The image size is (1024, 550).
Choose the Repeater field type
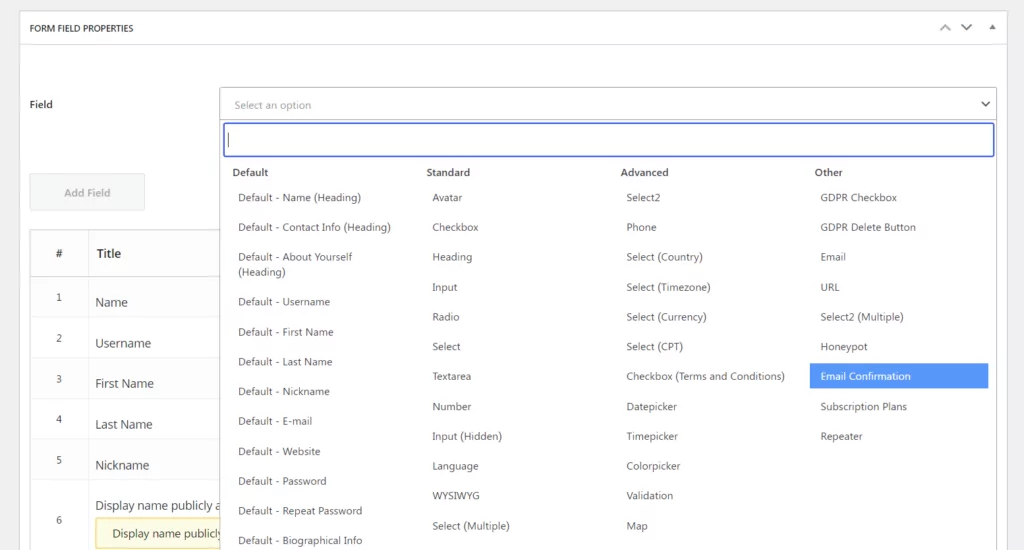coord(841,436)
